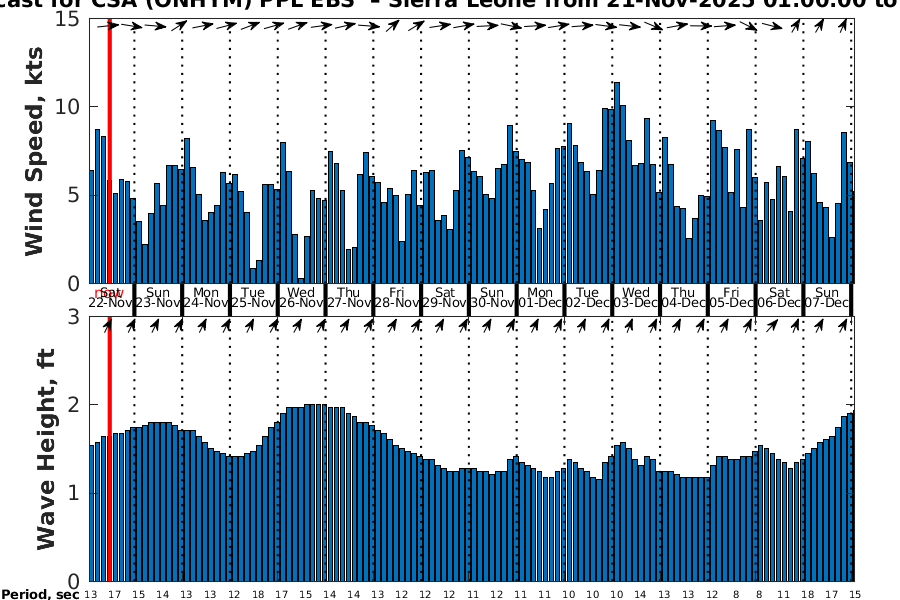Click the '2' tick on wave height axis
The width and height of the screenshot is (900, 600).
(x=77, y=405)
